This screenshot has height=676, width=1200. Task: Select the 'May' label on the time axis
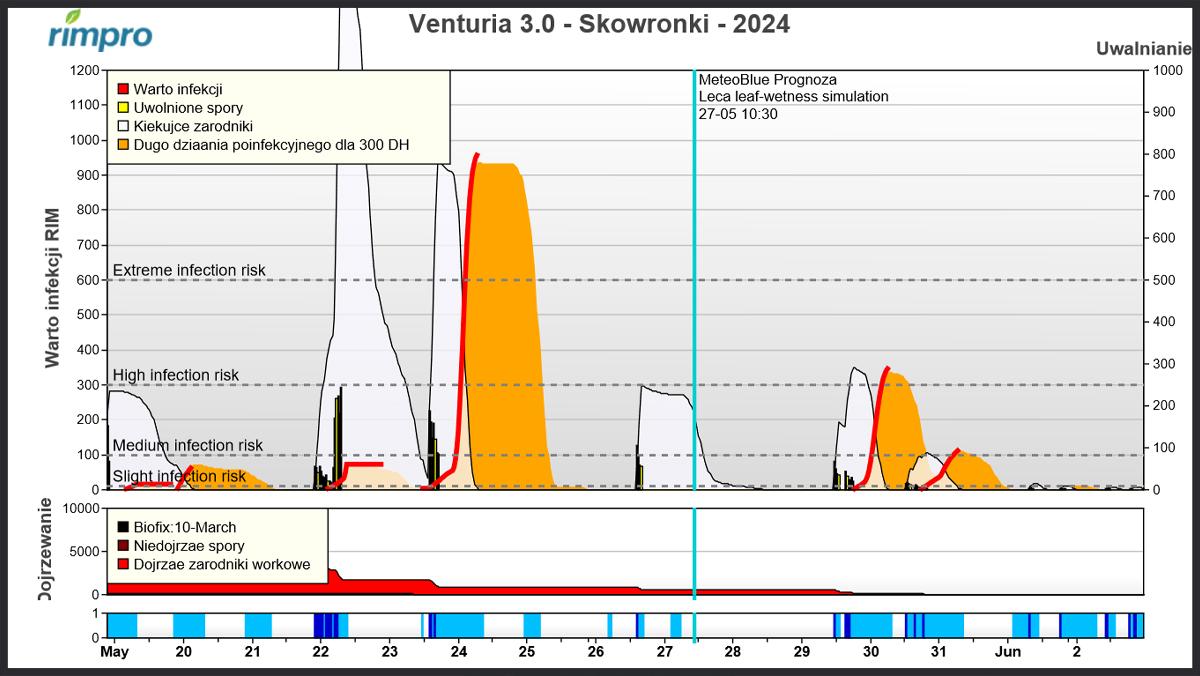[x=115, y=652]
